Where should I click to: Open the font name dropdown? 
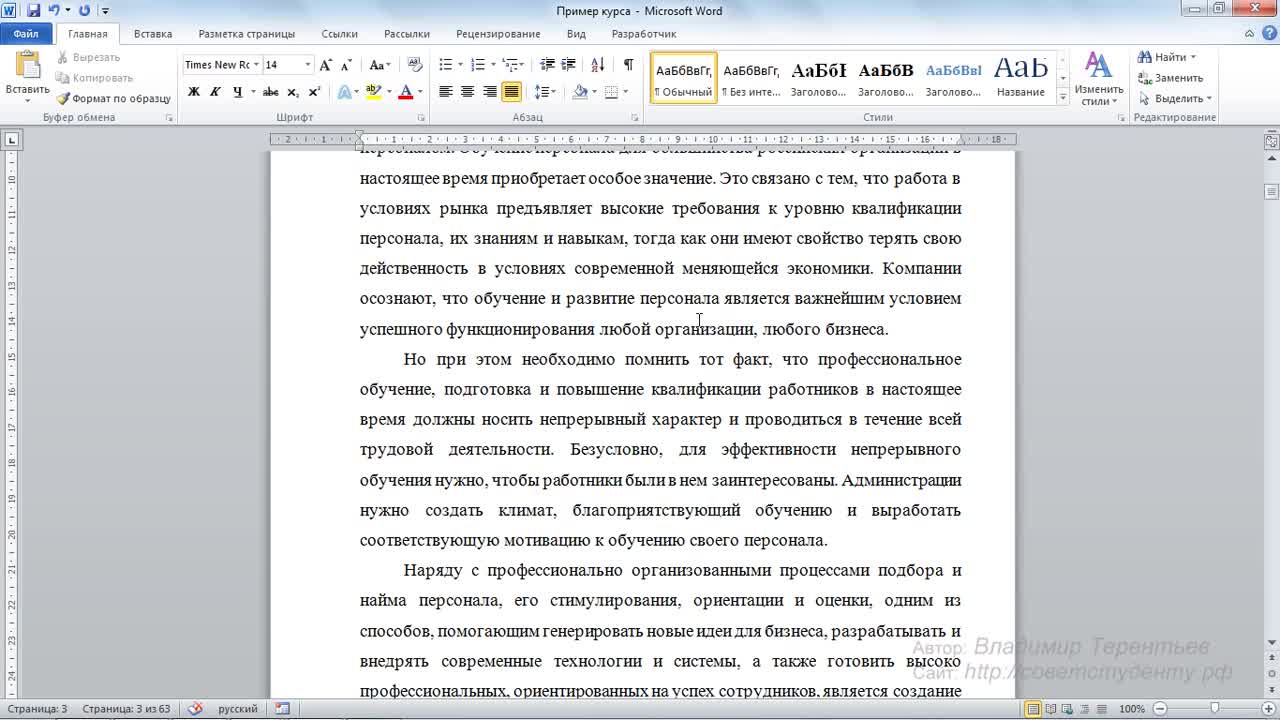coord(256,65)
